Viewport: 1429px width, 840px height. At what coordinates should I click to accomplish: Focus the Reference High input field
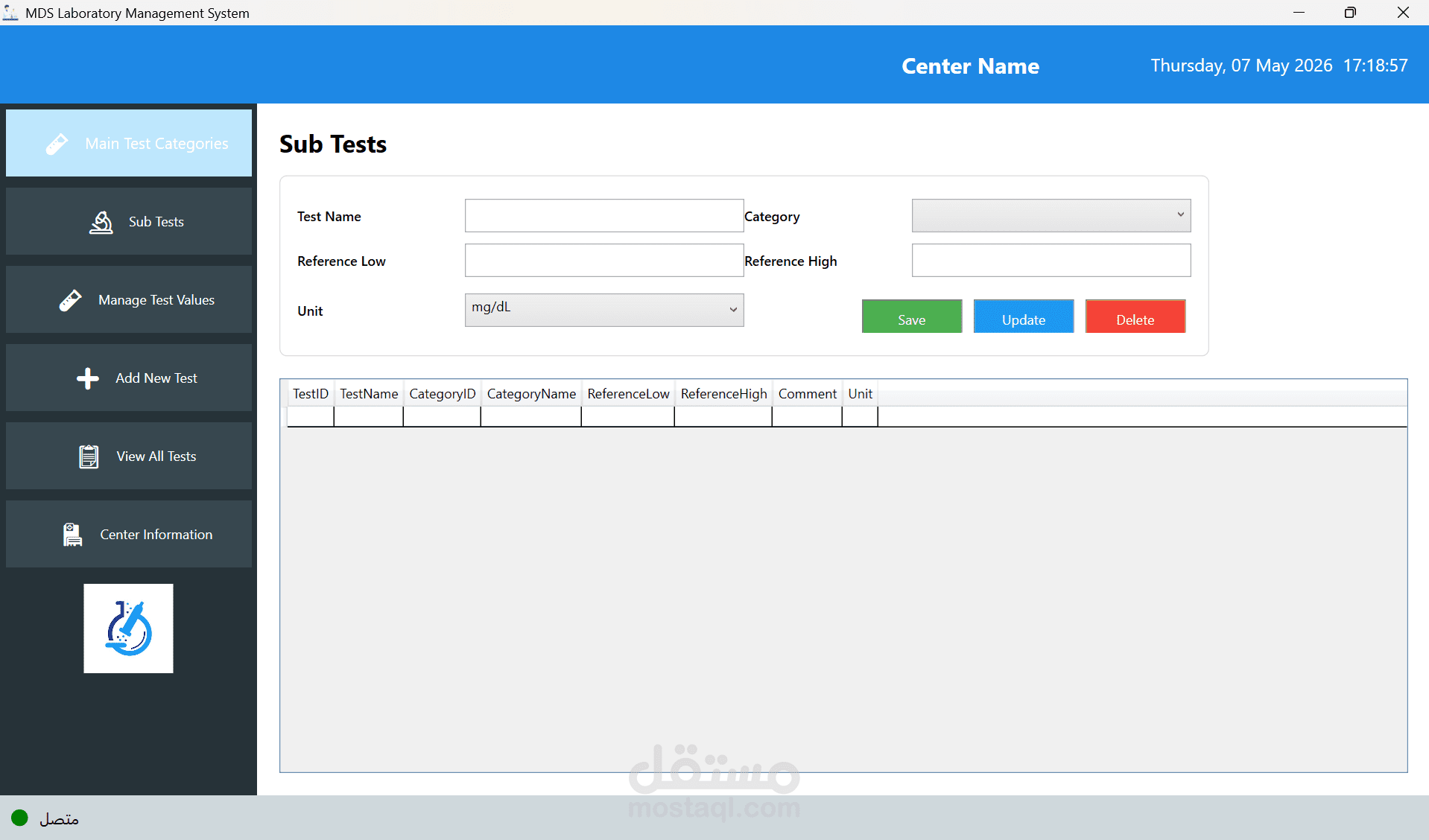[x=1051, y=260]
